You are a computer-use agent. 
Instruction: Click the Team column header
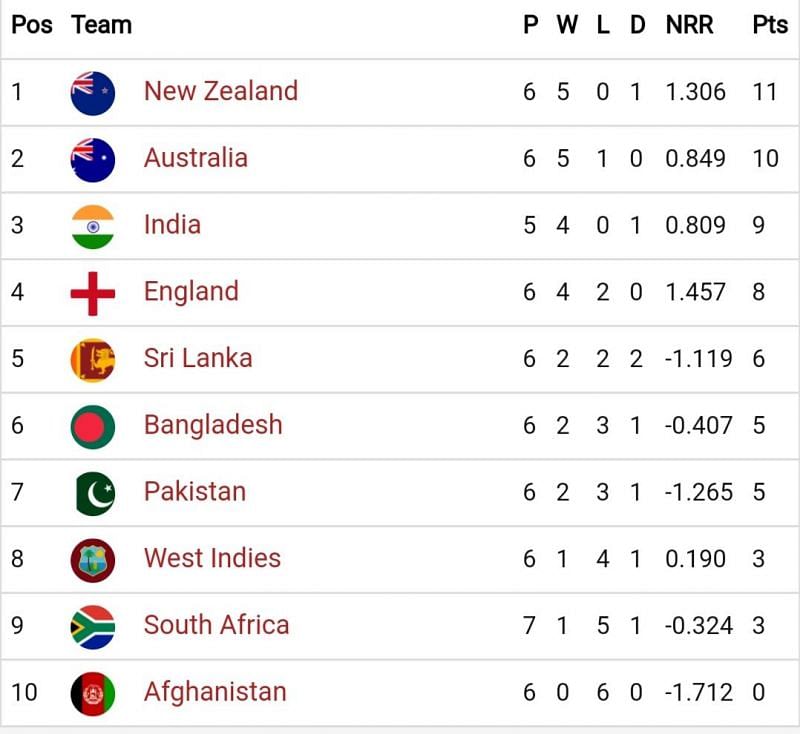pyautogui.click(x=102, y=24)
